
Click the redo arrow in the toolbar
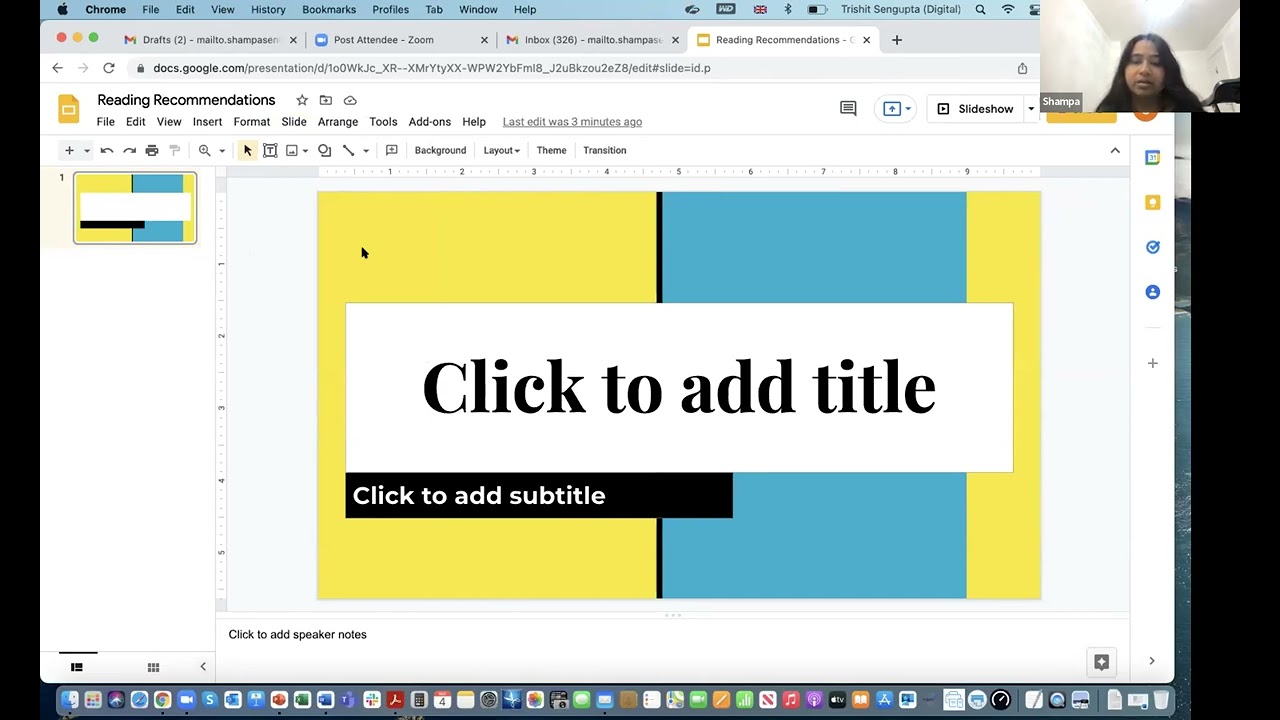pos(129,150)
